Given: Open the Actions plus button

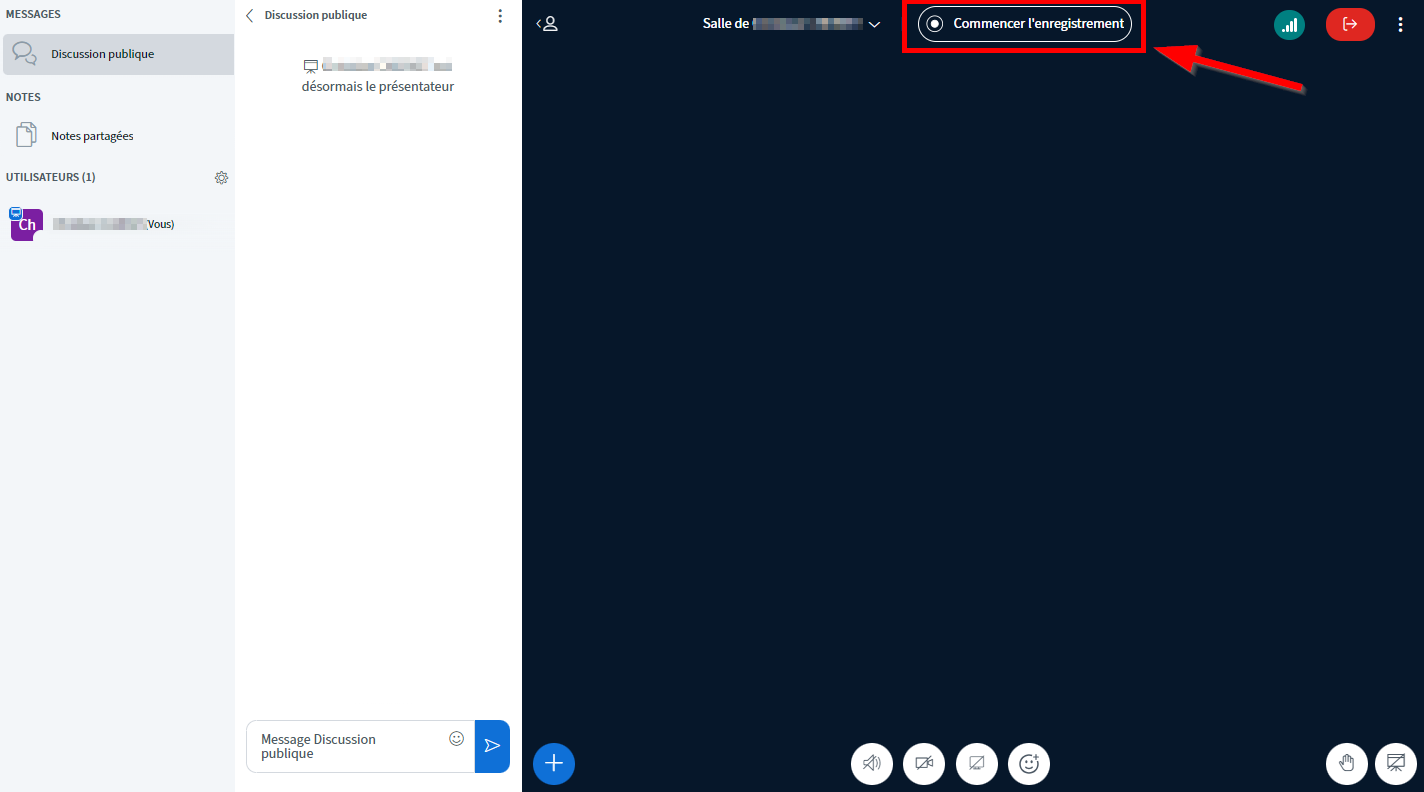Looking at the screenshot, I should 554,764.
